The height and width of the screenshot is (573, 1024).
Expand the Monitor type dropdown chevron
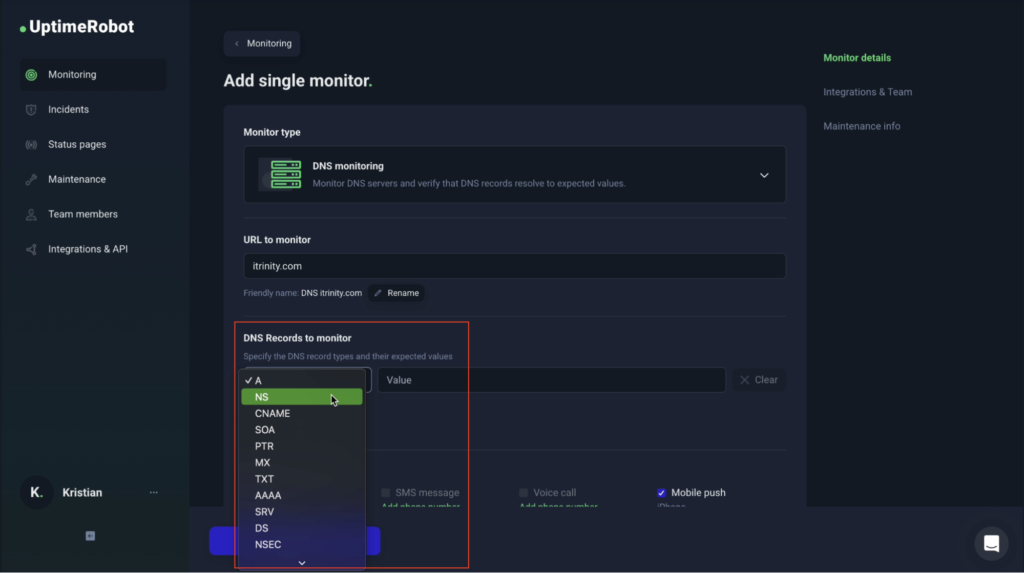pyautogui.click(x=764, y=175)
